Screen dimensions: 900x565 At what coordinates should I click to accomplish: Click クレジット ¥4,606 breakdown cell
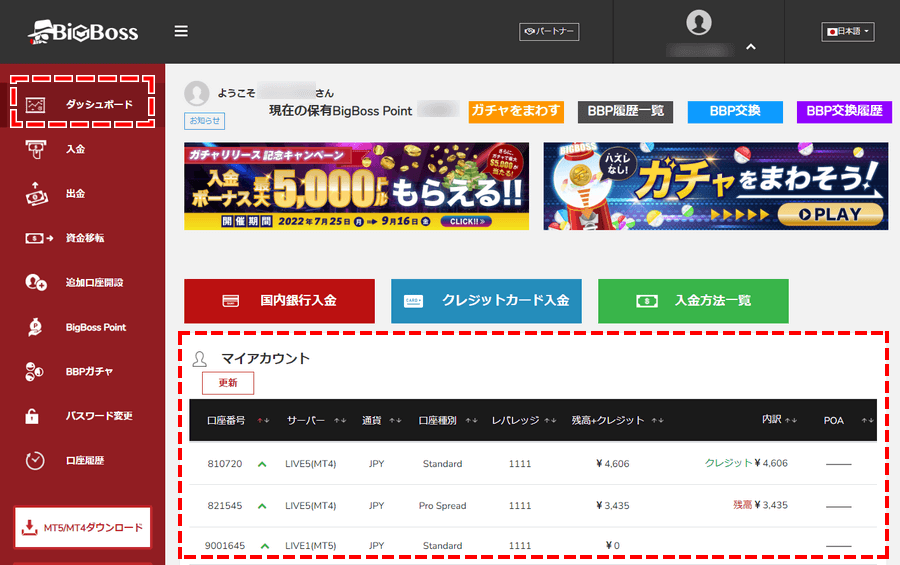pyautogui.click(x=746, y=463)
